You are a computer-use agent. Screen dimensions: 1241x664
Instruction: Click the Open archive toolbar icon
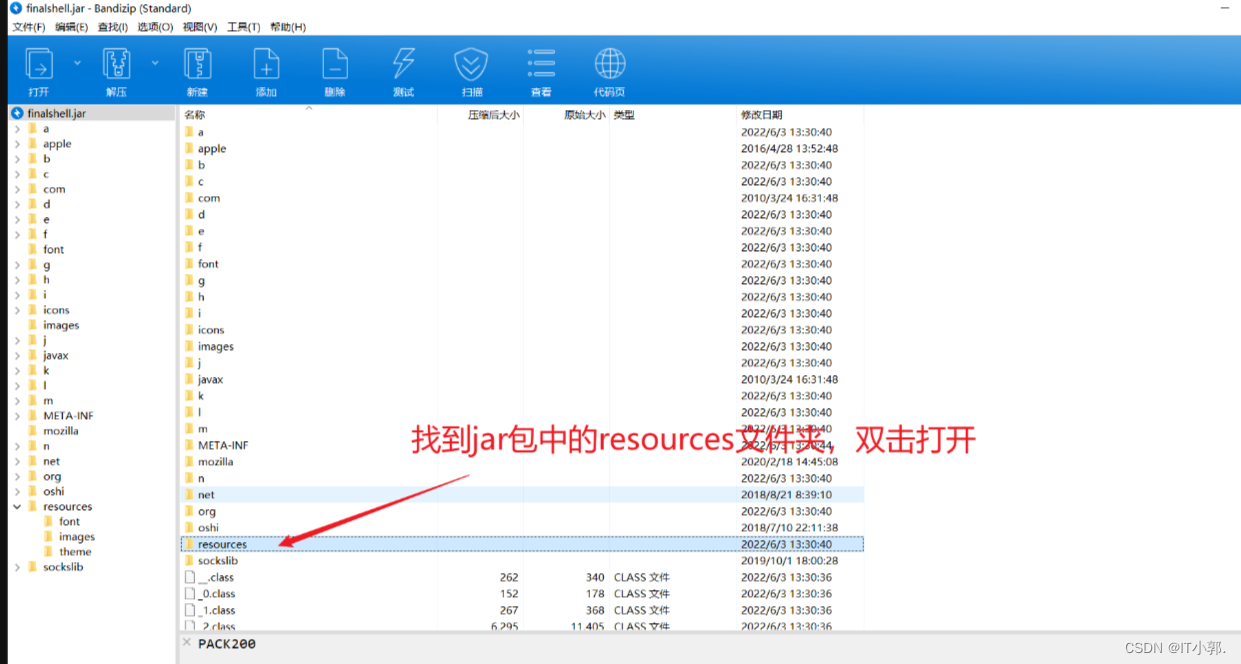[38, 66]
